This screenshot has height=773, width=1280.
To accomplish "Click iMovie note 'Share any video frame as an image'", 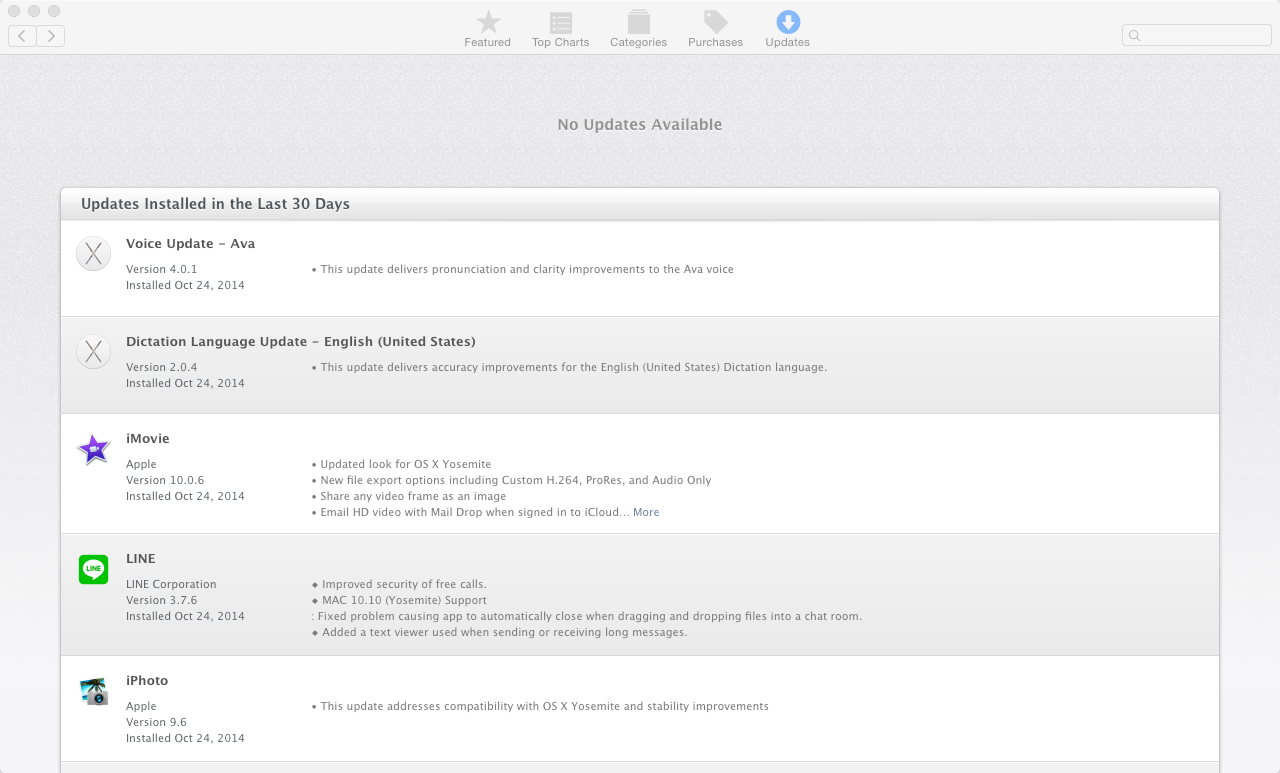I will tap(409, 496).
